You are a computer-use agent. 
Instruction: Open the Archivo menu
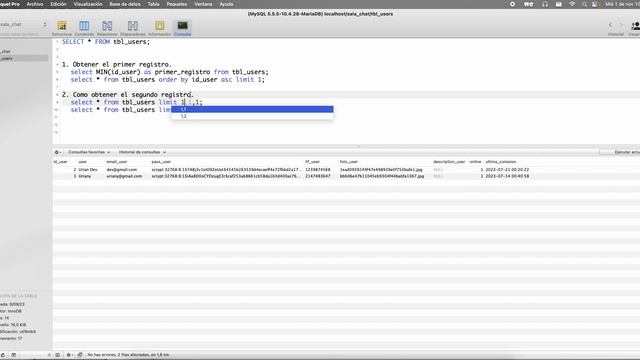35,4
